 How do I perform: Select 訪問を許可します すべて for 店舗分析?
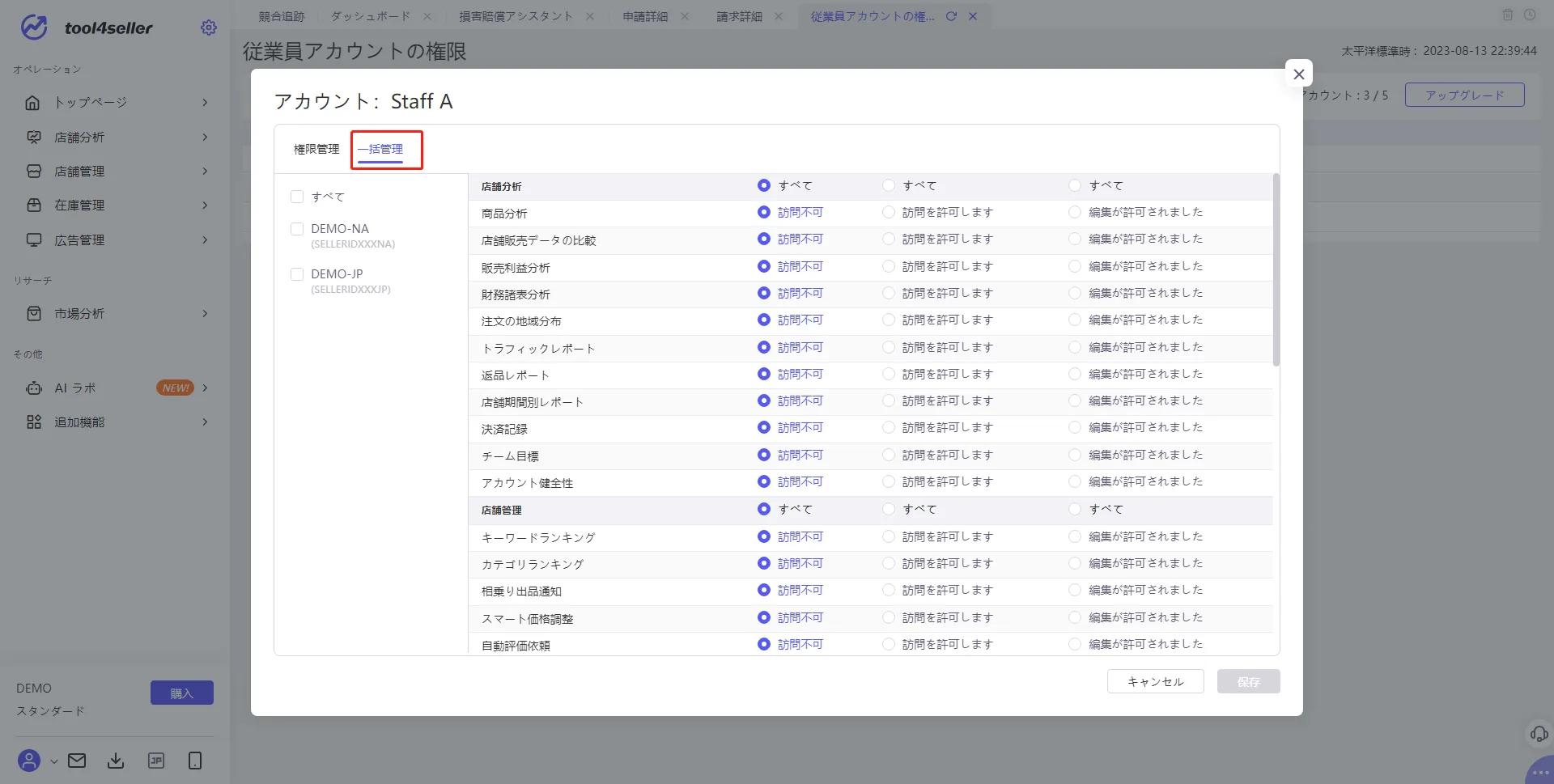(x=889, y=185)
